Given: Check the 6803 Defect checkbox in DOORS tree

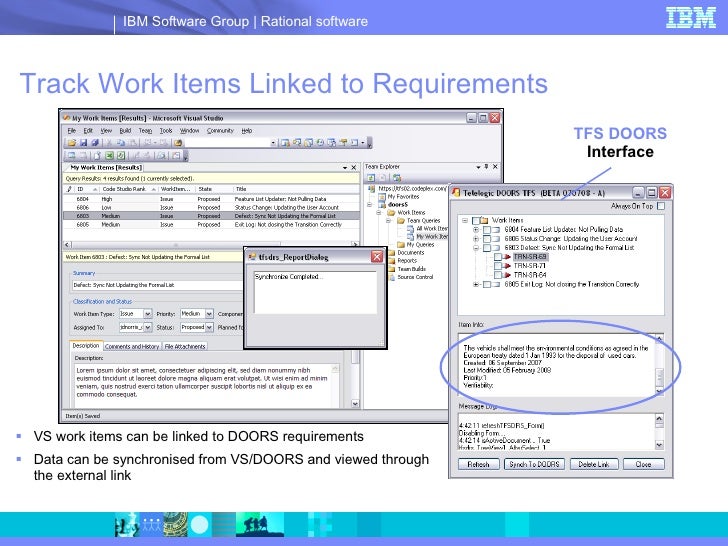Looking at the screenshot, I should pos(487,248).
